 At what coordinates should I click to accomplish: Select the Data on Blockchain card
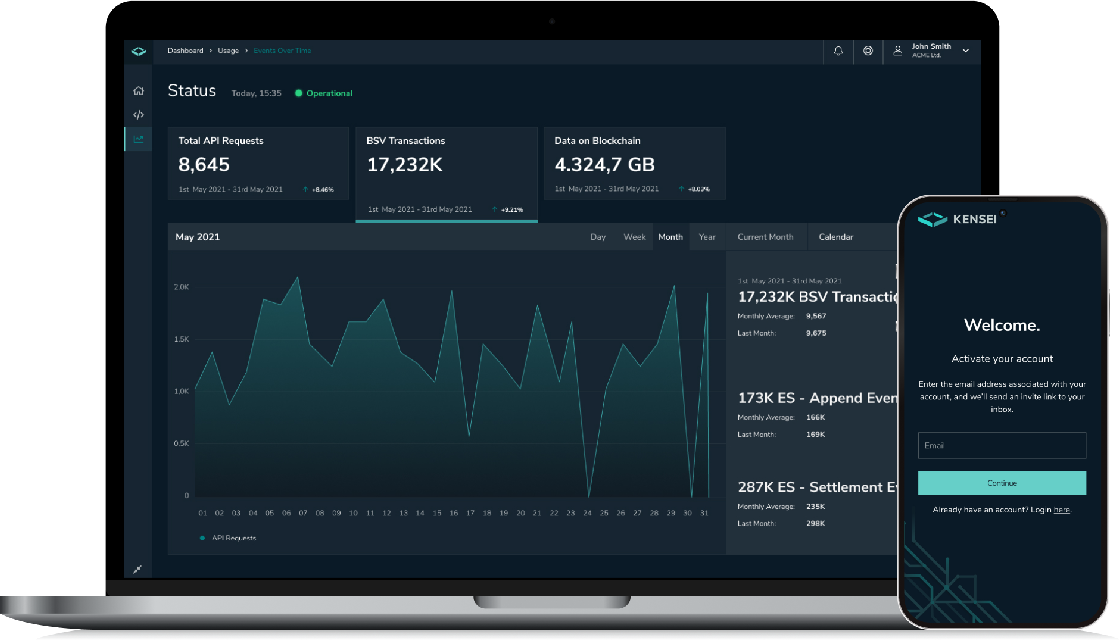click(x=635, y=163)
